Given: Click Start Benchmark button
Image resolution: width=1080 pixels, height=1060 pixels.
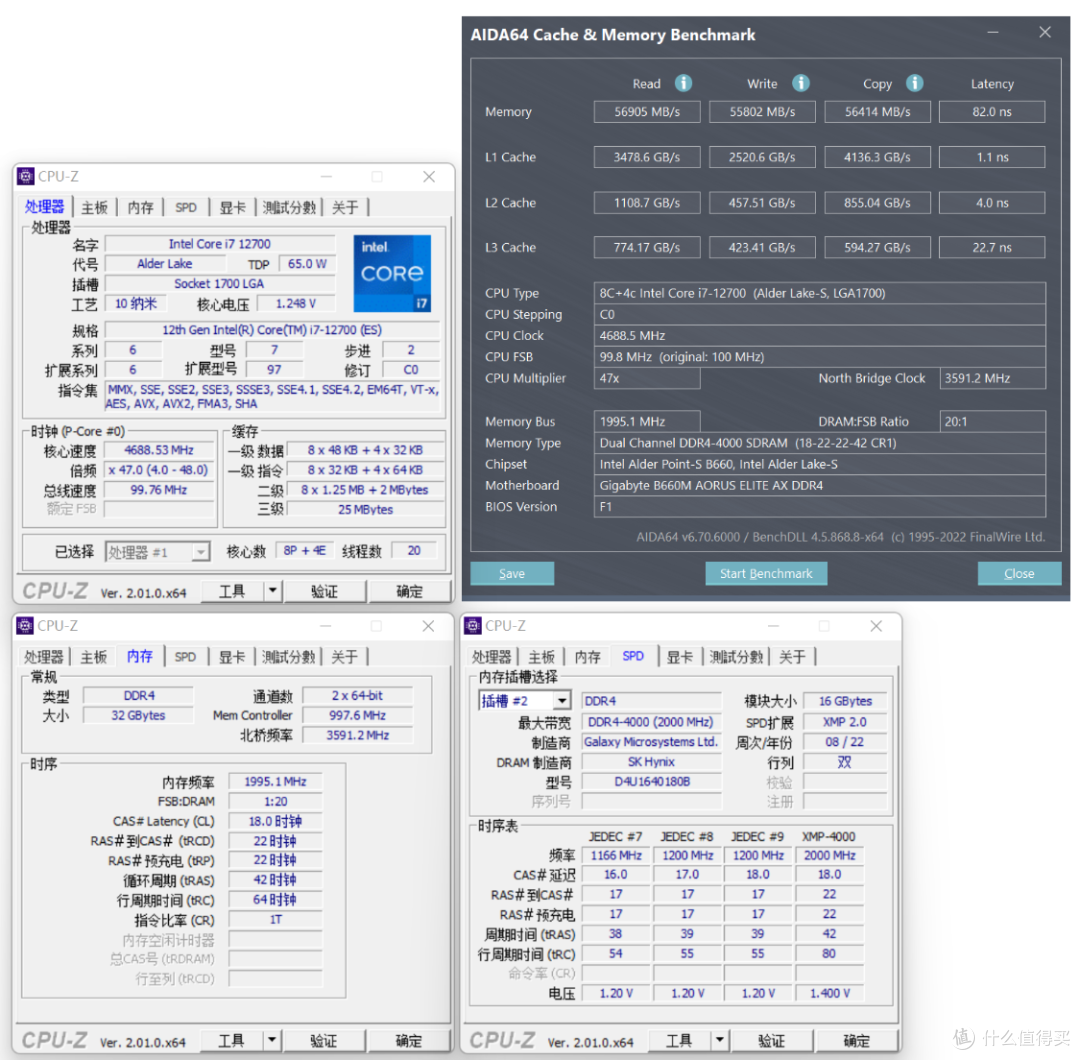Looking at the screenshot, I should click(766, 573).
